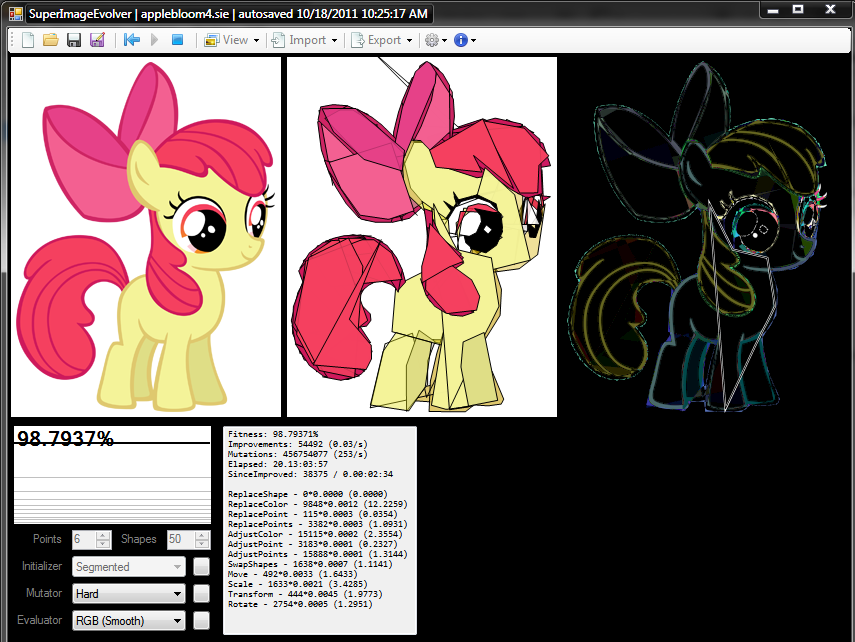The width and height of the screenshot is (855, 642).
Task: Click the 'ReplacePoint - 115' stats line
Action: click(313, 514)
